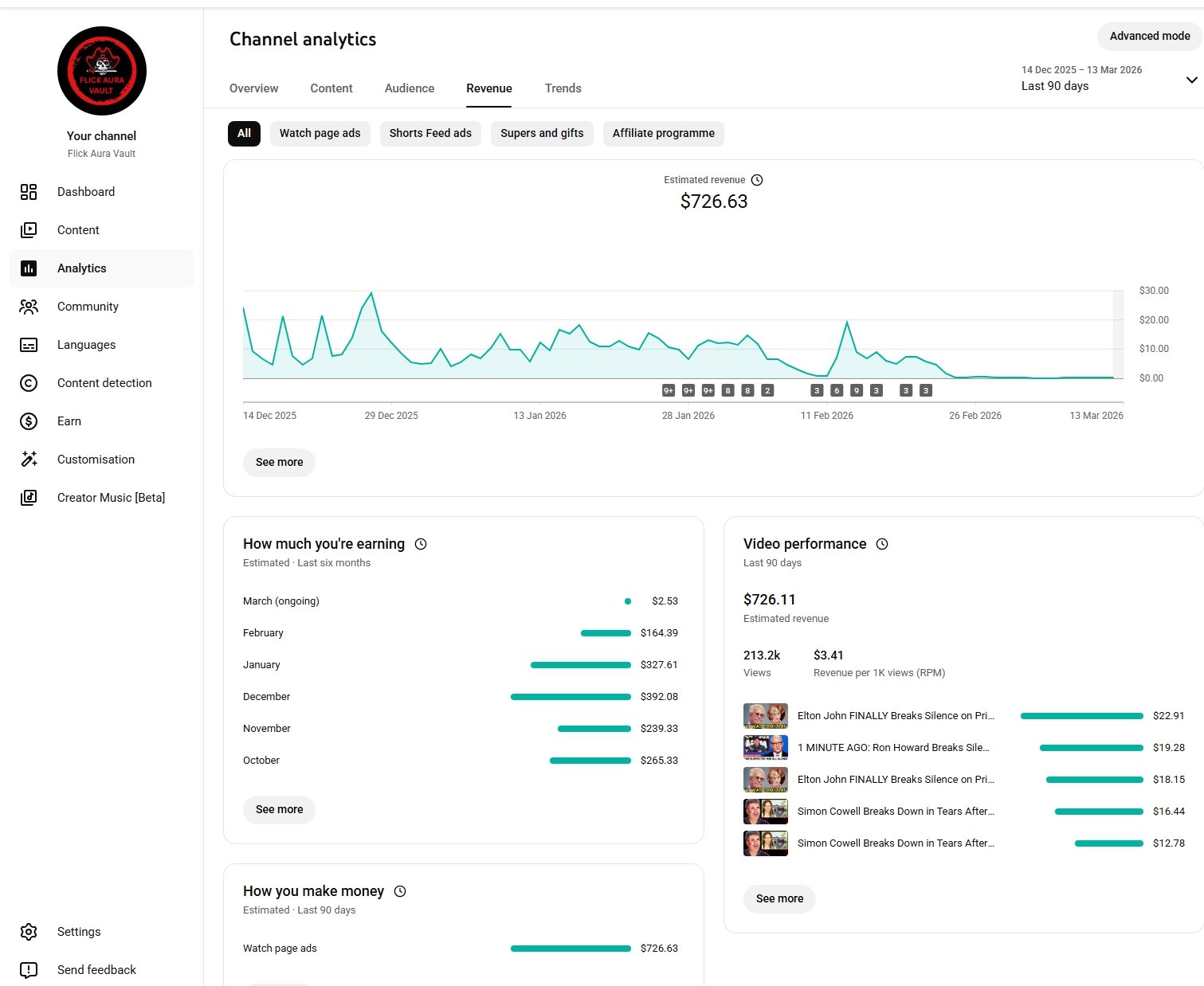
Task: Click clock icon beside Estimated revenue
Action: (x=757, y=180)
